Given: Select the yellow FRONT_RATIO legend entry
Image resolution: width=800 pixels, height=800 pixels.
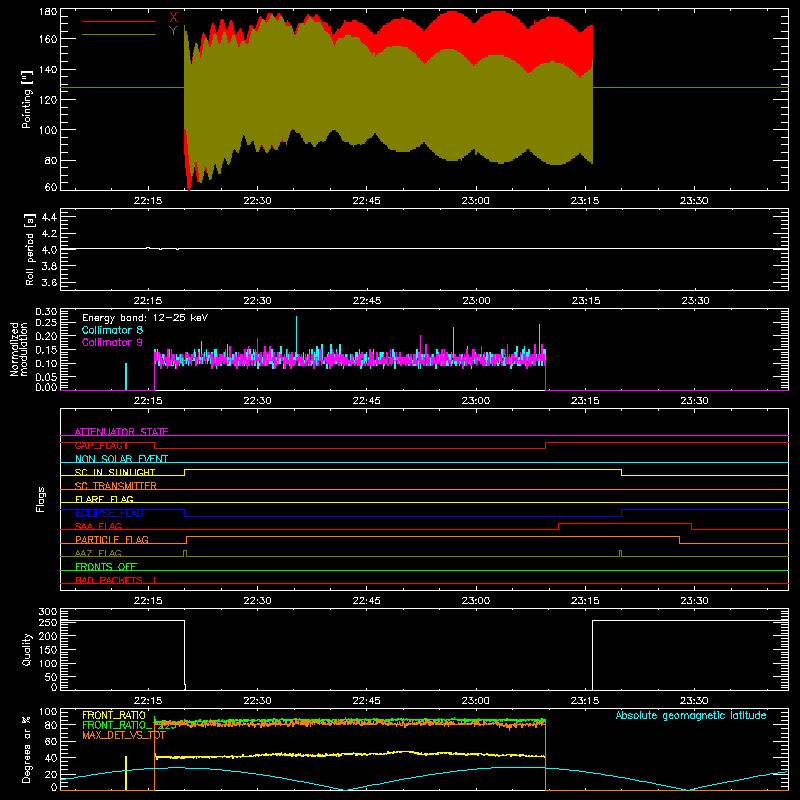Looking at the screenshot, I should (114, 715).
